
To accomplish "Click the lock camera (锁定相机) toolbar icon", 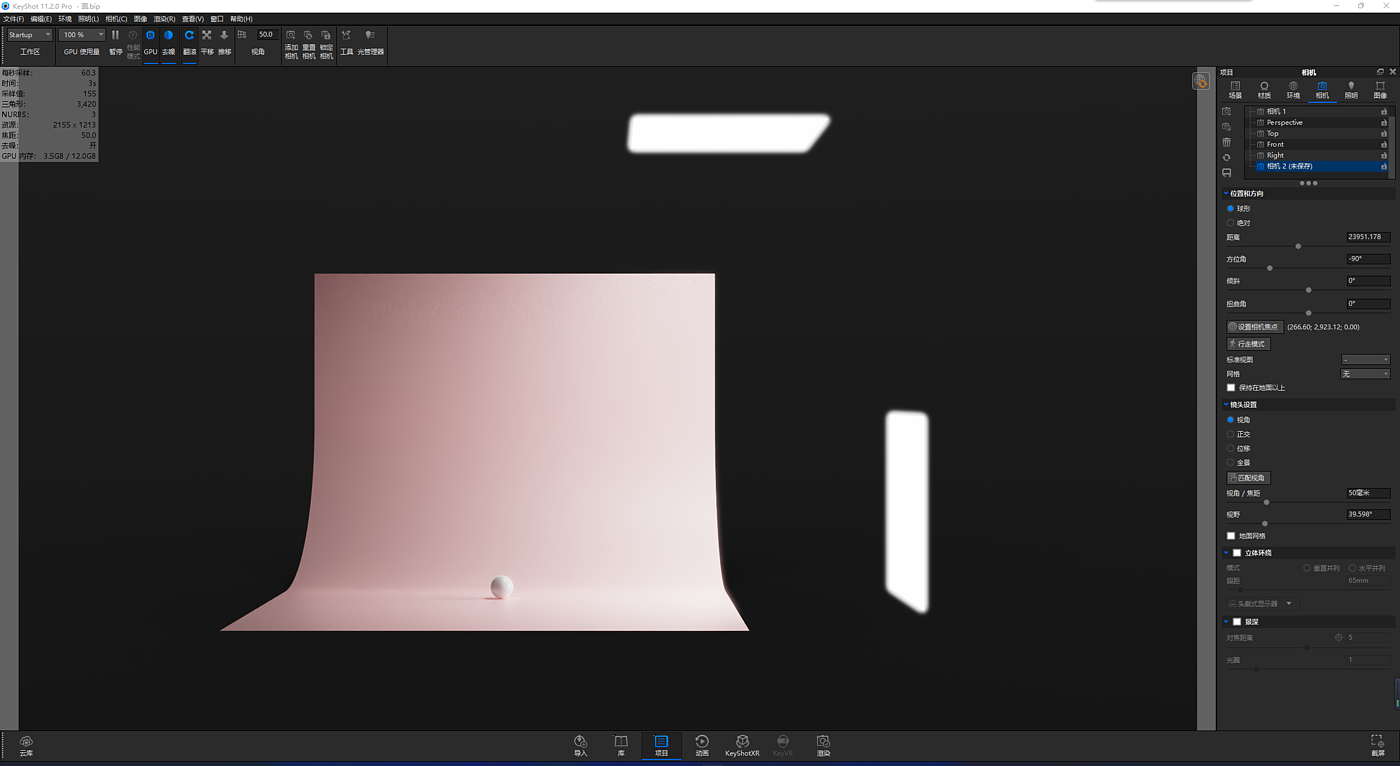I will (x=326, y=43).
